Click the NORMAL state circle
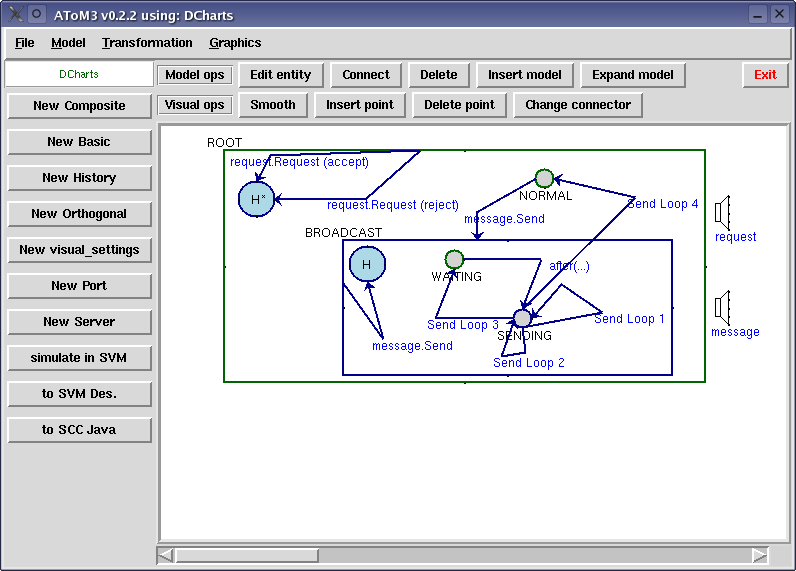This screenshot has width=796, height=571. pyautogui.click(x=544, y=179)
